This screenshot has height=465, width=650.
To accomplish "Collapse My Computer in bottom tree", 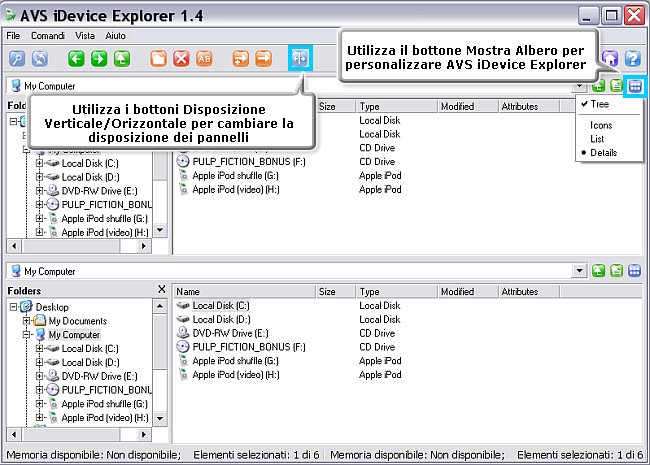I will [27, 334].
